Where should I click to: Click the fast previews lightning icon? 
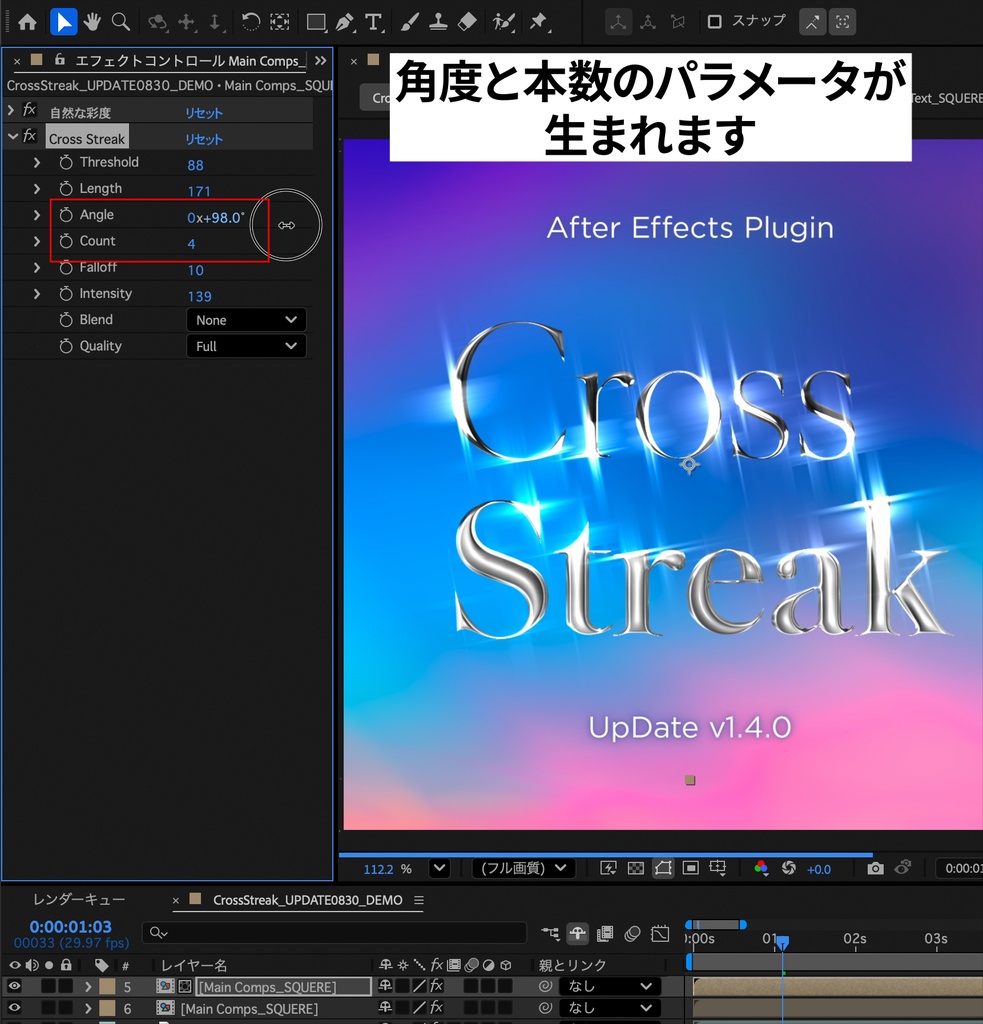(608, 868)
